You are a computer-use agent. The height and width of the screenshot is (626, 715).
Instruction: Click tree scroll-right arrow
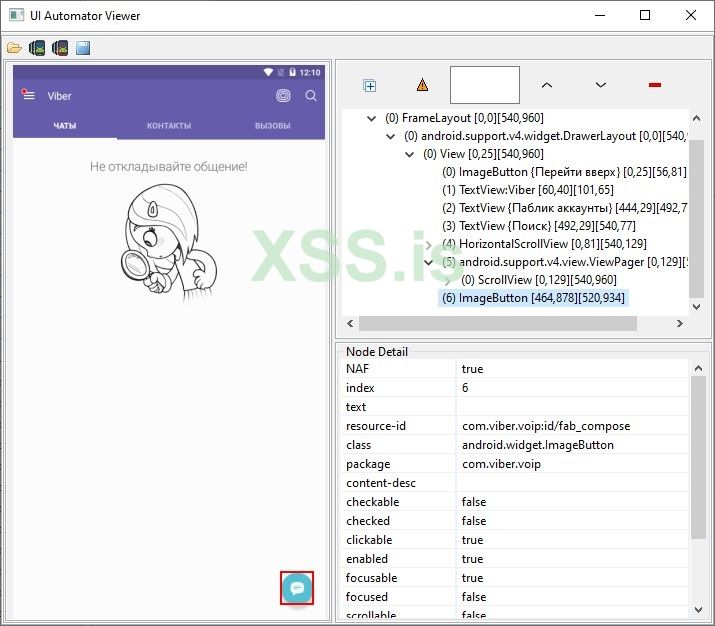pyautogui.click(x=680, y=323)
